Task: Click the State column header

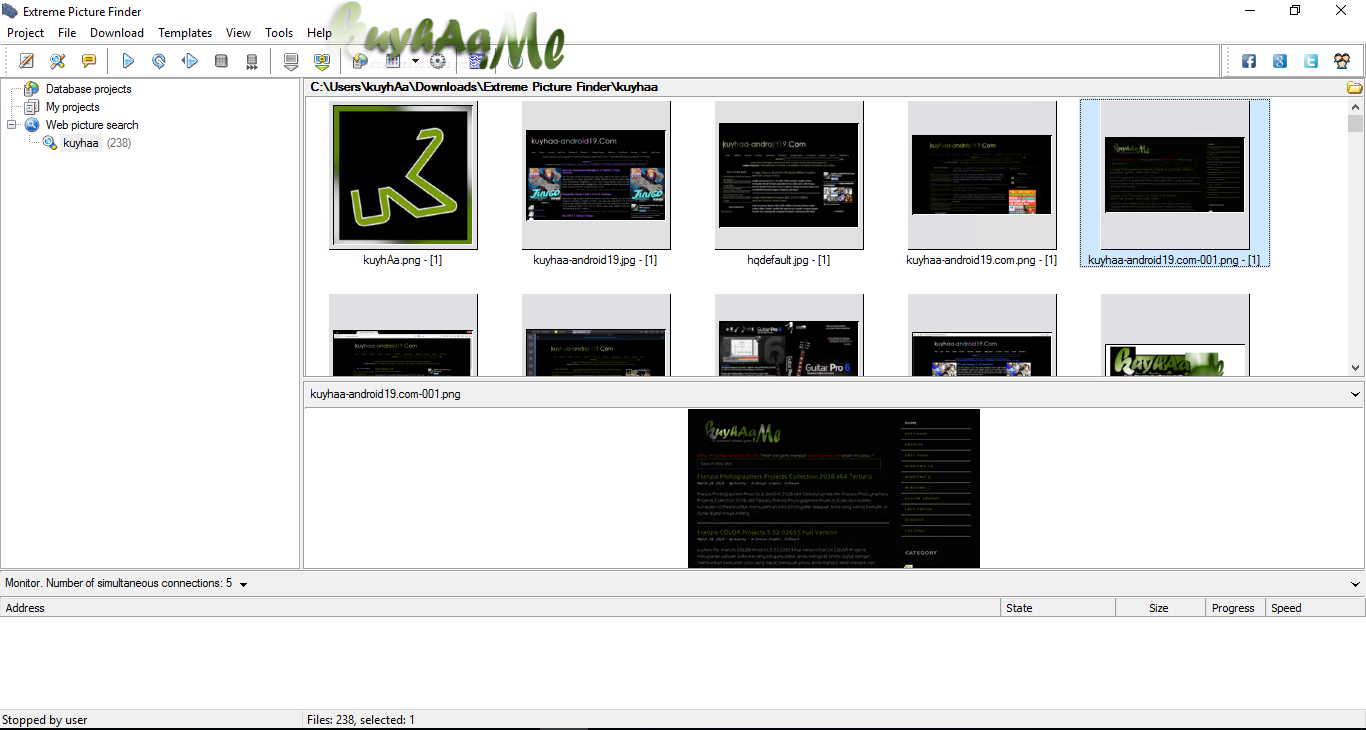Action: point(1058,608)
